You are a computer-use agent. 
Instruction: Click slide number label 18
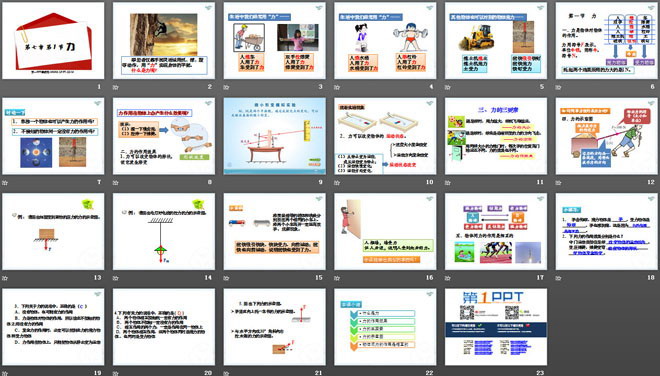(x=651, y=277)
